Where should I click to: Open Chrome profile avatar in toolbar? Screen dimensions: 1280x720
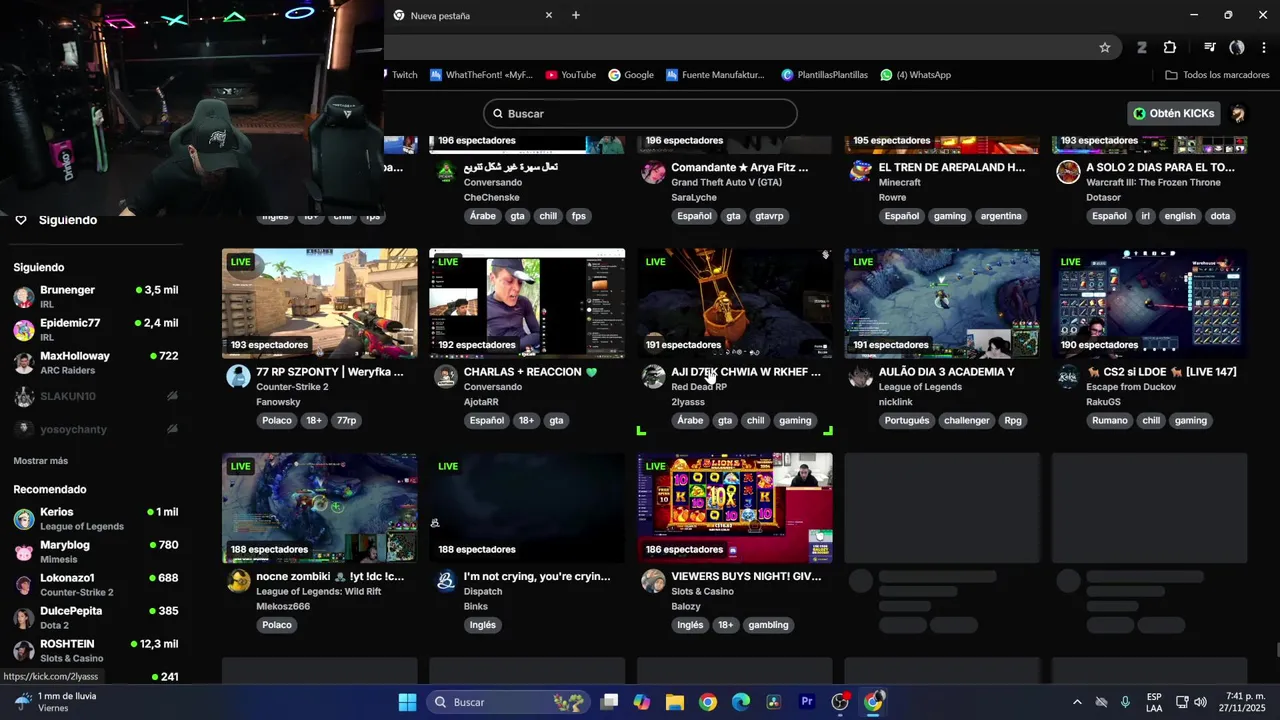(x=1237, y=47)
